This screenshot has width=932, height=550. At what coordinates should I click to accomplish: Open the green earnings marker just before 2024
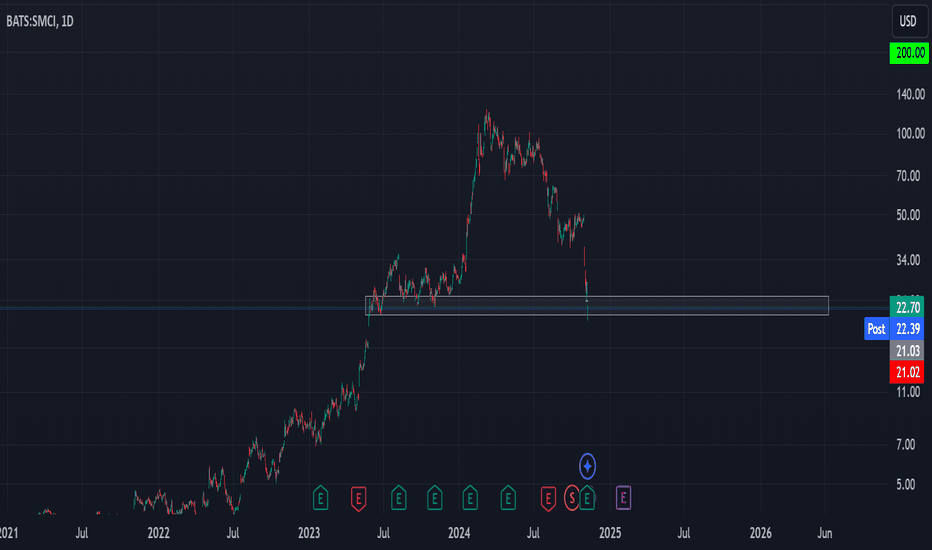pyautogui.click(x=434, y=498)
